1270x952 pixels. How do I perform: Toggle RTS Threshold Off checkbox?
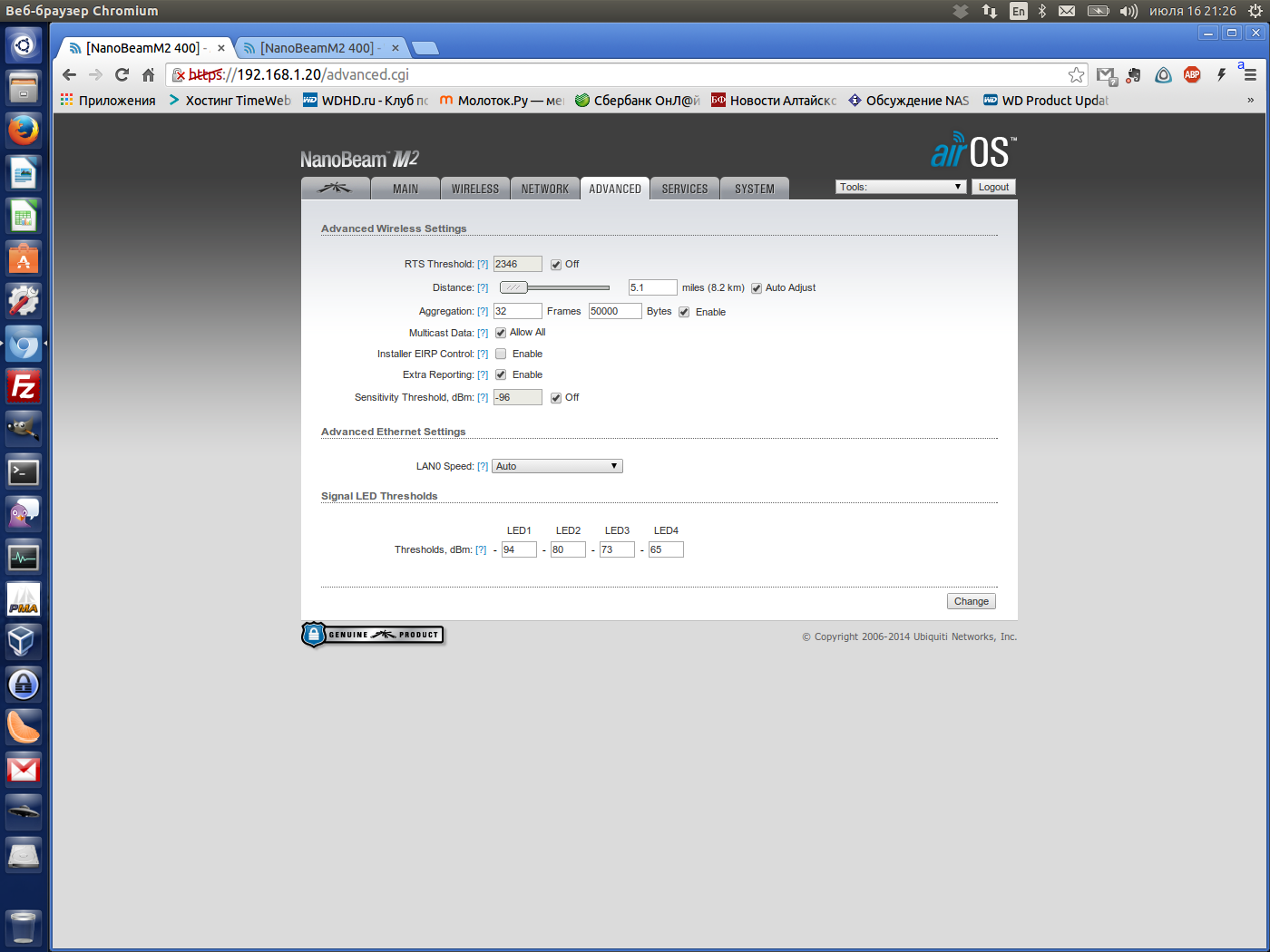point(556,265)
